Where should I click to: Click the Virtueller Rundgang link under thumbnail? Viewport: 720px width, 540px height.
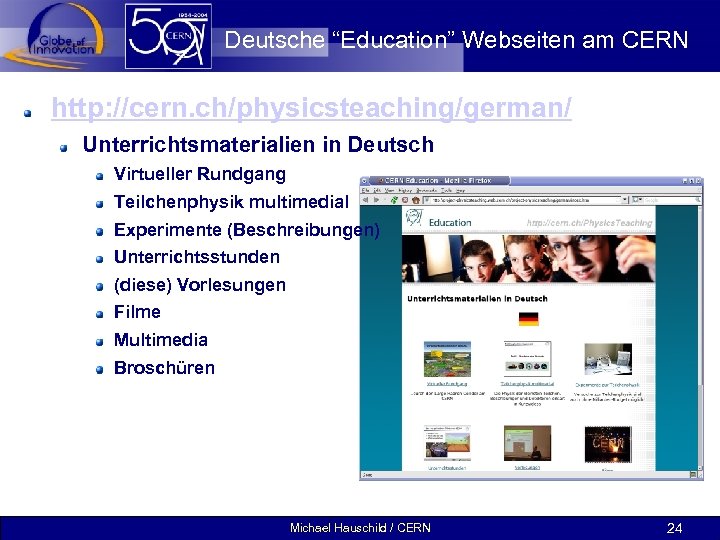pyautogui.click(x=447, y=383)
